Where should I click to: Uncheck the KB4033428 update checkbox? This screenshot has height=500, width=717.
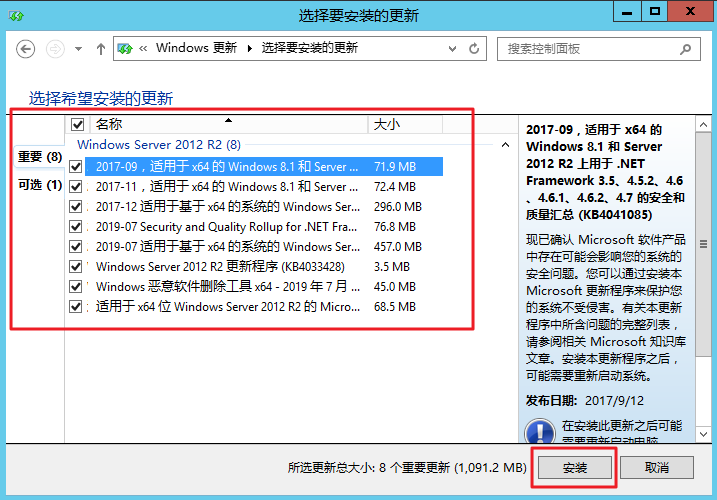pyautogui.click(x=75, y=267)
